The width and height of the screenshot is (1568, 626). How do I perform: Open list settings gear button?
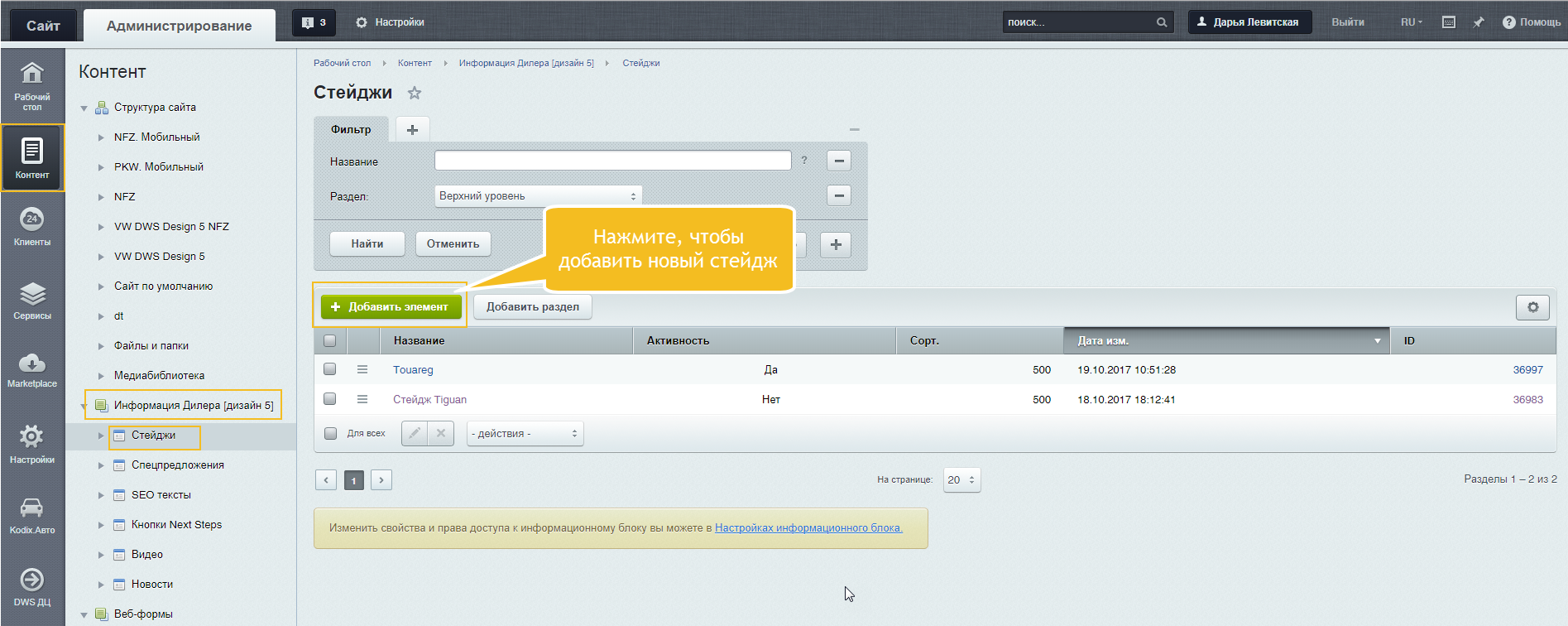[x=1532, y=307]
